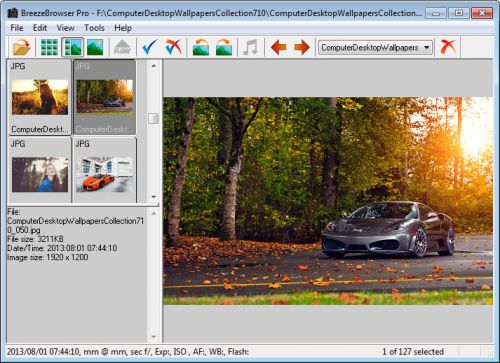The width and height of the screenshot is (500, 363).
Task: Click the music note sound icon
Action: click(x=251, y=47)
